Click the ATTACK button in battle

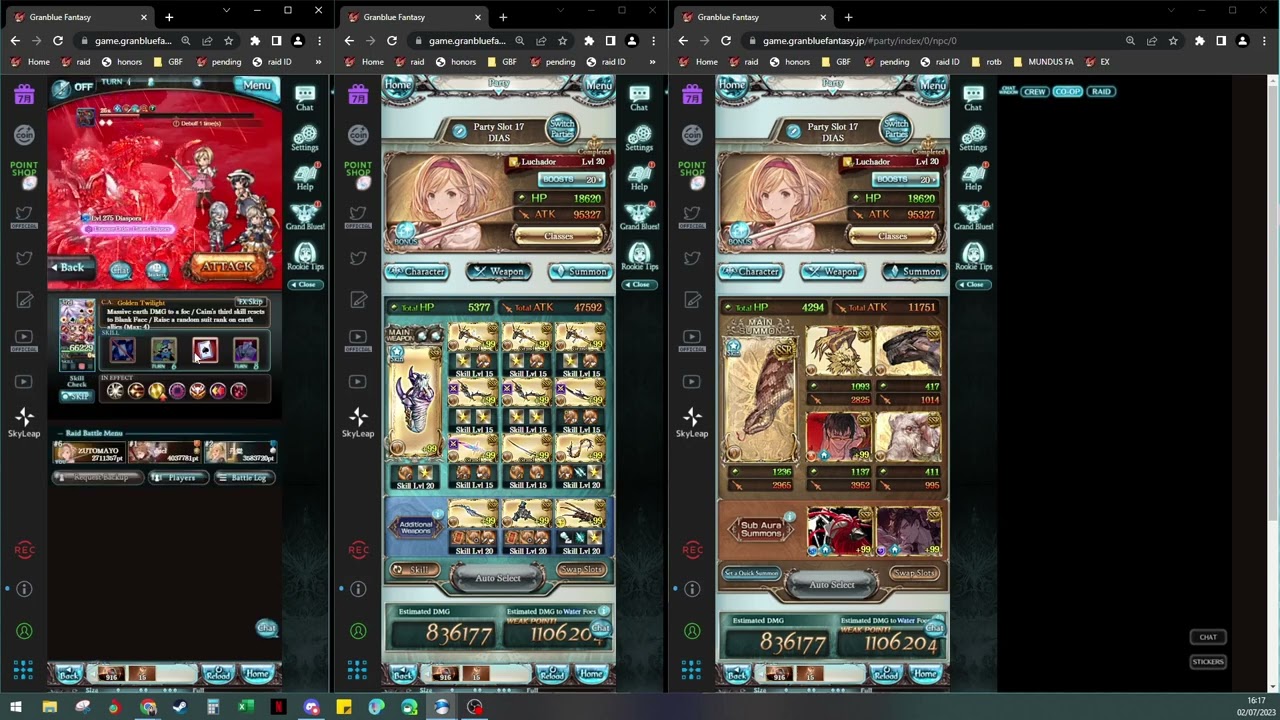(226, 267)
